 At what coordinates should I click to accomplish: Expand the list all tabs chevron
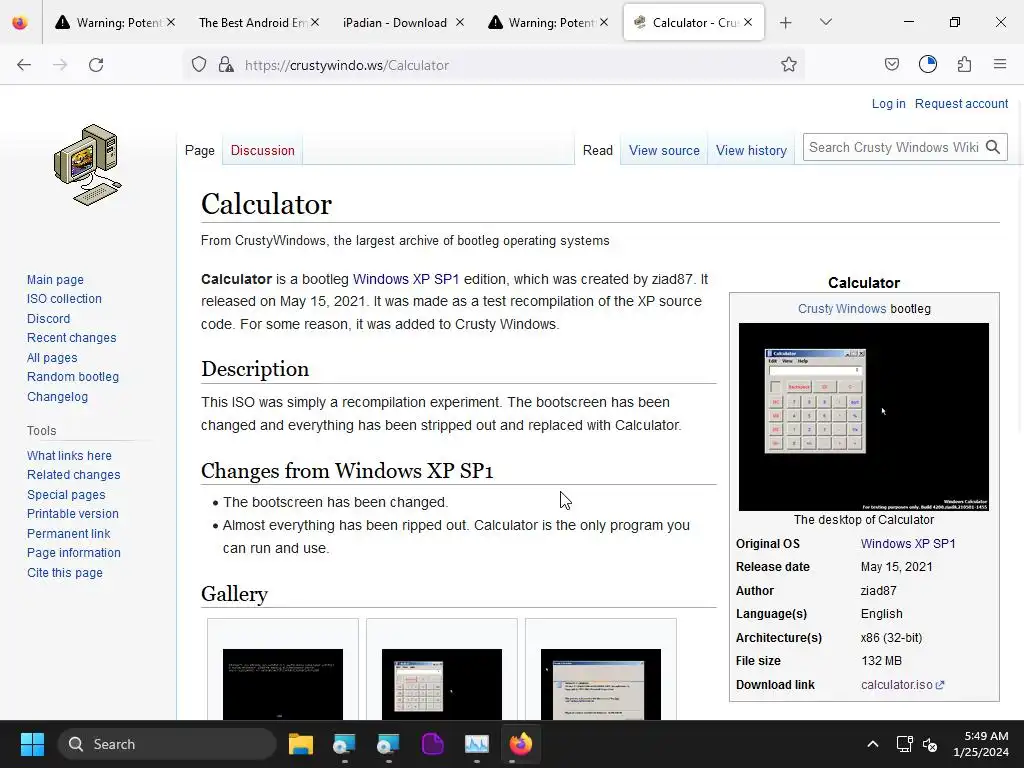pos(825,23)
